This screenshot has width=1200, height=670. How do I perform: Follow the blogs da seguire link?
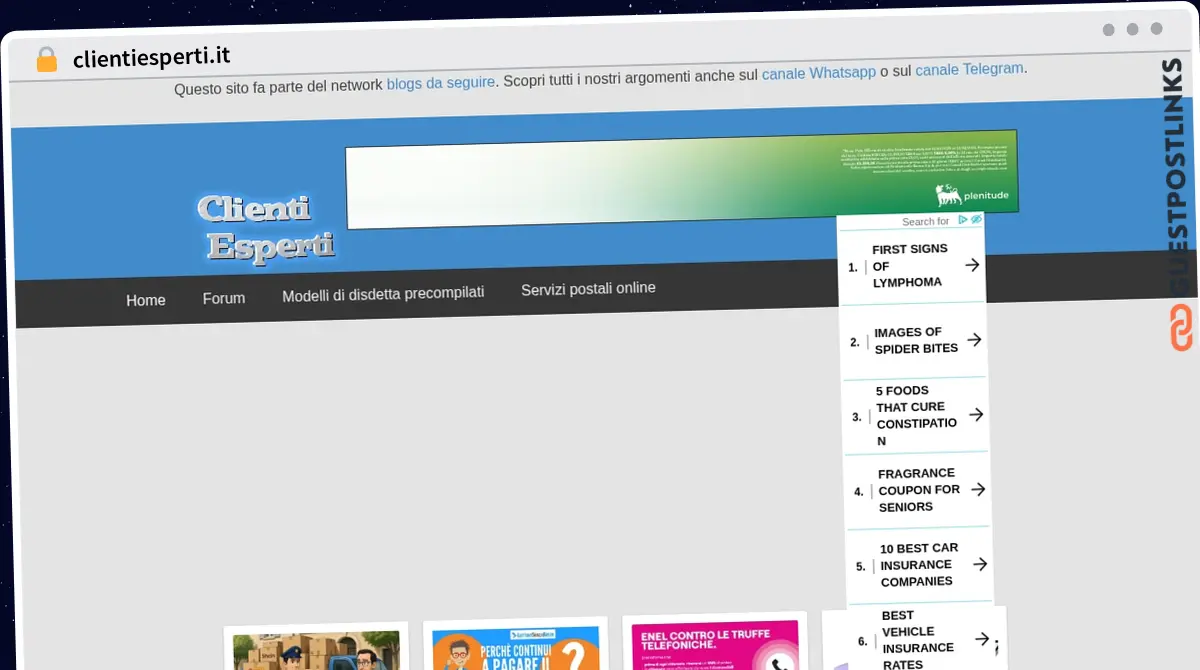click(441, 83)
